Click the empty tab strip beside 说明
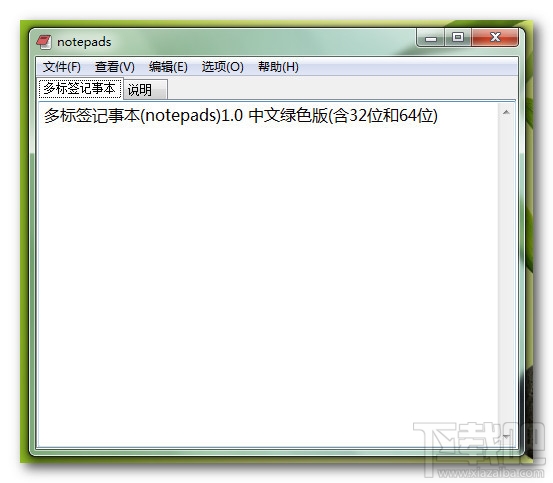 pos(341,89)
